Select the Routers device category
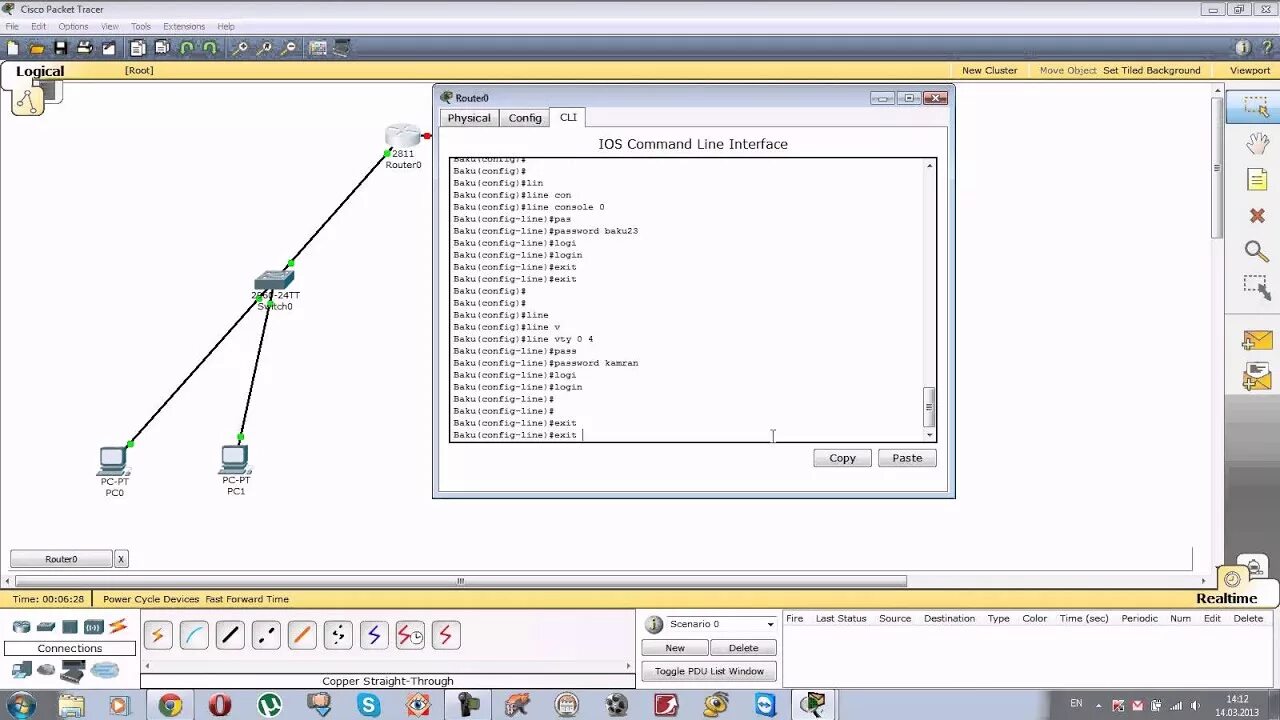 coord(21,627)
